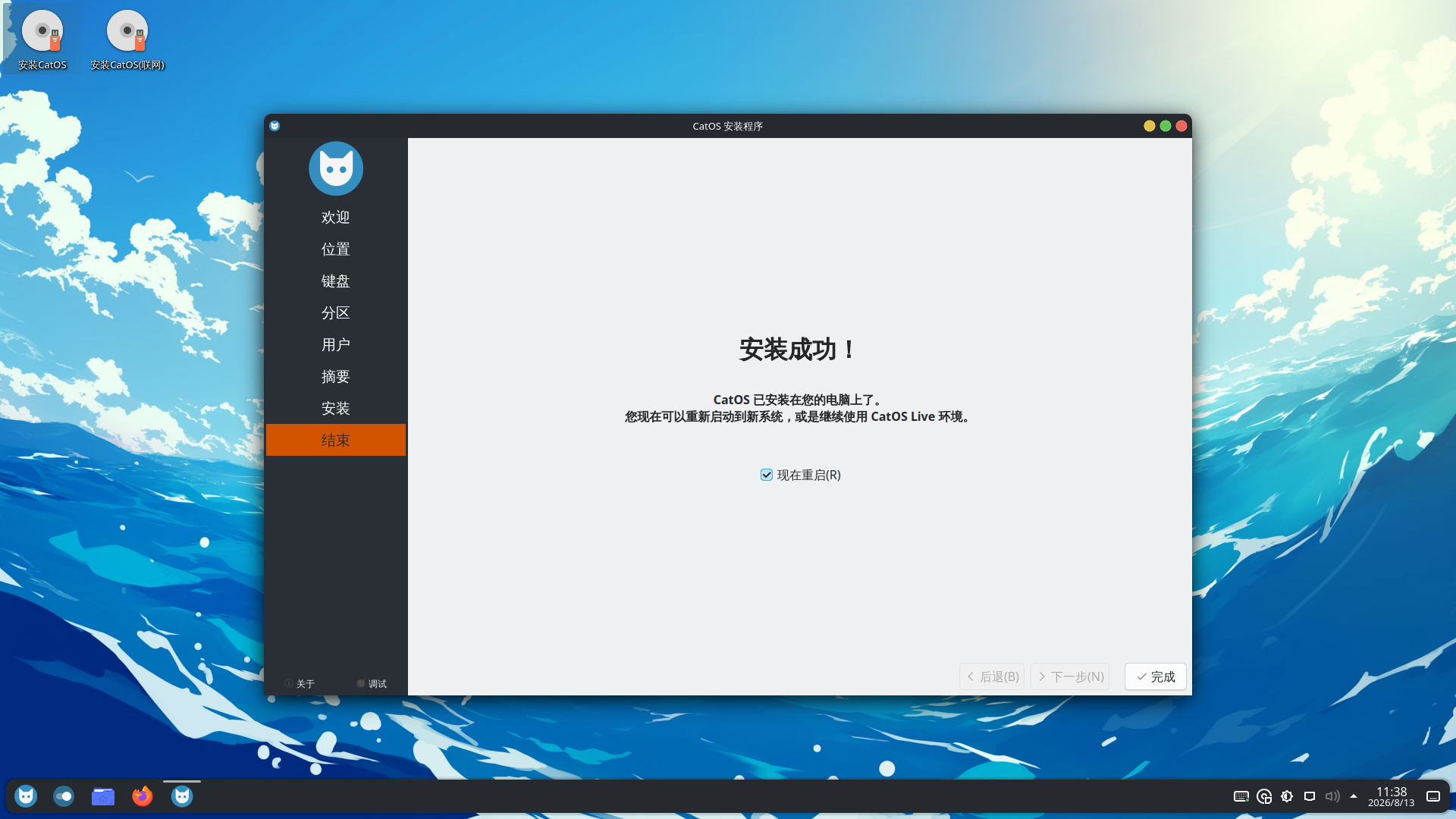Open the update notifier tray icon
This screenshot has width=1456, height=819.
pos(1264,796)
